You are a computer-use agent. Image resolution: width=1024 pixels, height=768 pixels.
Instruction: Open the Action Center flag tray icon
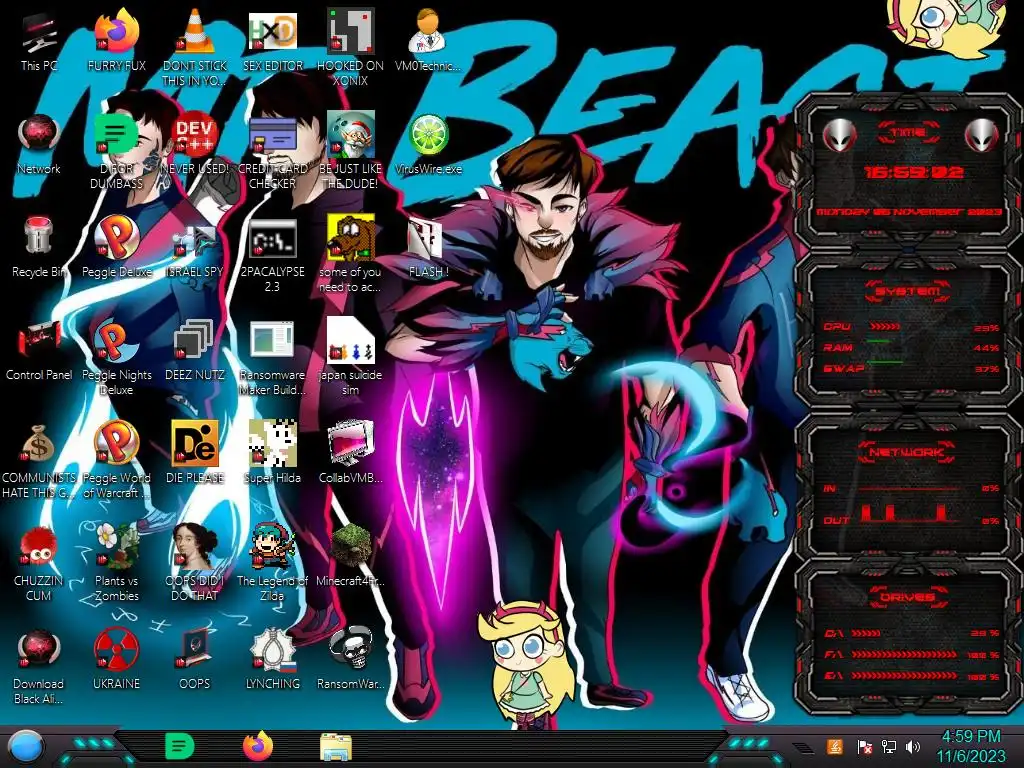864,746
